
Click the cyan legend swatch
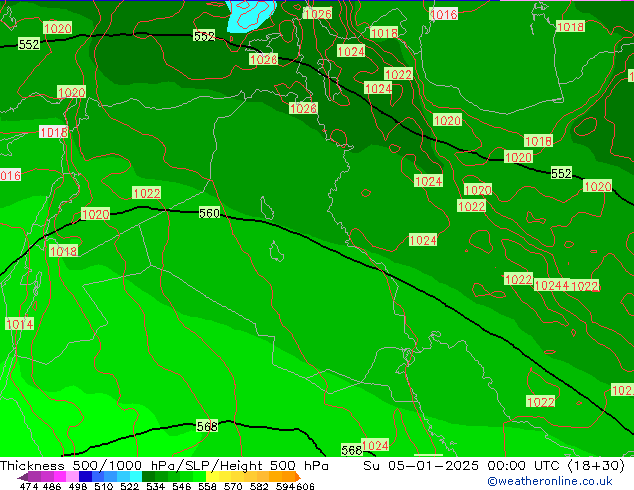pos(136,477)
